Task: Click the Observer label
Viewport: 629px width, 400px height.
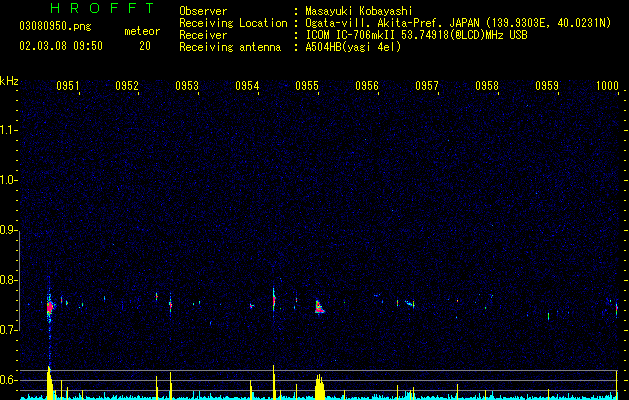Action: point(203,11)
